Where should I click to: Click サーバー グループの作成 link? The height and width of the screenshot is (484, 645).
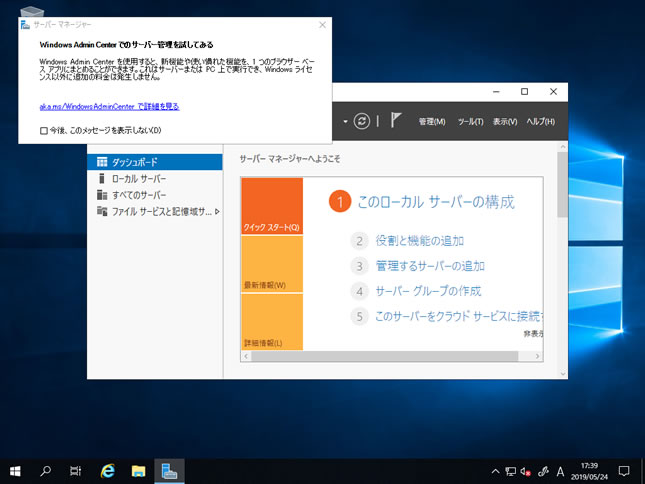(x=428, y=291)
